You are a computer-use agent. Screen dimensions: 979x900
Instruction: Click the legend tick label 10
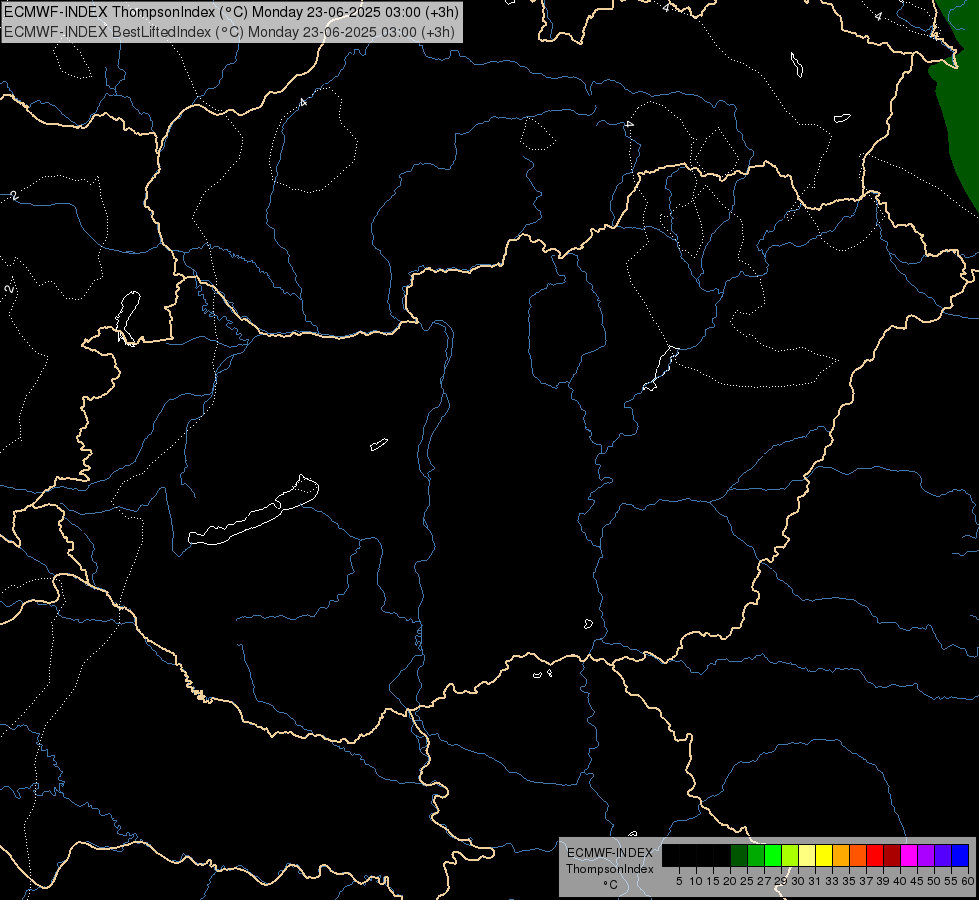pyautogui.click(x=696, y=881)
